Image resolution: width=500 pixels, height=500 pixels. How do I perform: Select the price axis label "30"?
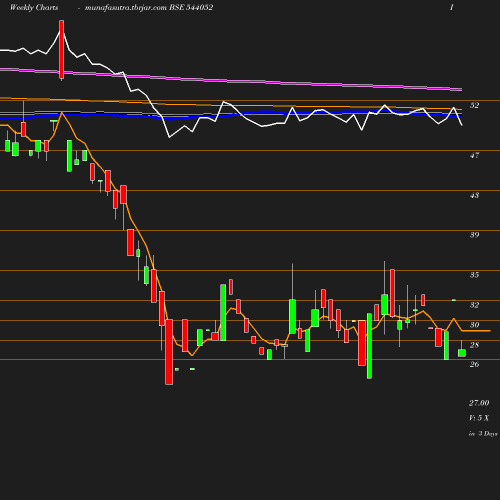click(x=474, y=325)
